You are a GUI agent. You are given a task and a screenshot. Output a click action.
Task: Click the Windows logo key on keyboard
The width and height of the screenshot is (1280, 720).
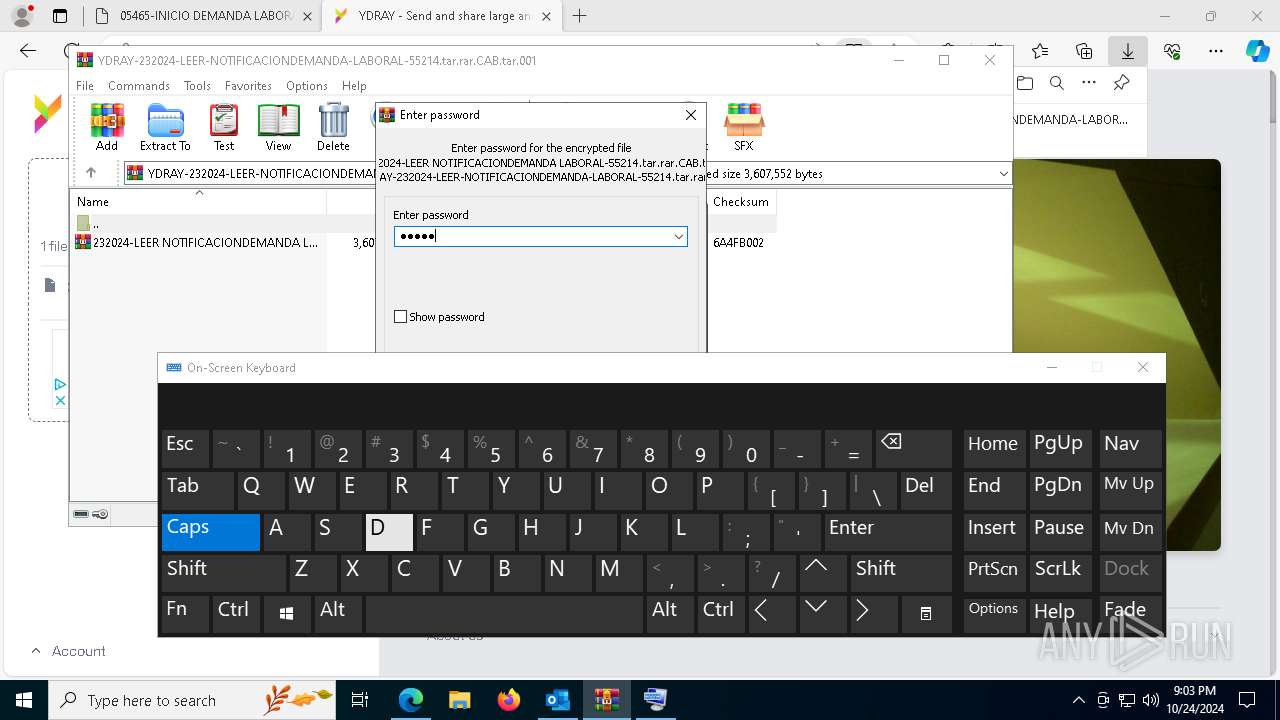point(287,613)
